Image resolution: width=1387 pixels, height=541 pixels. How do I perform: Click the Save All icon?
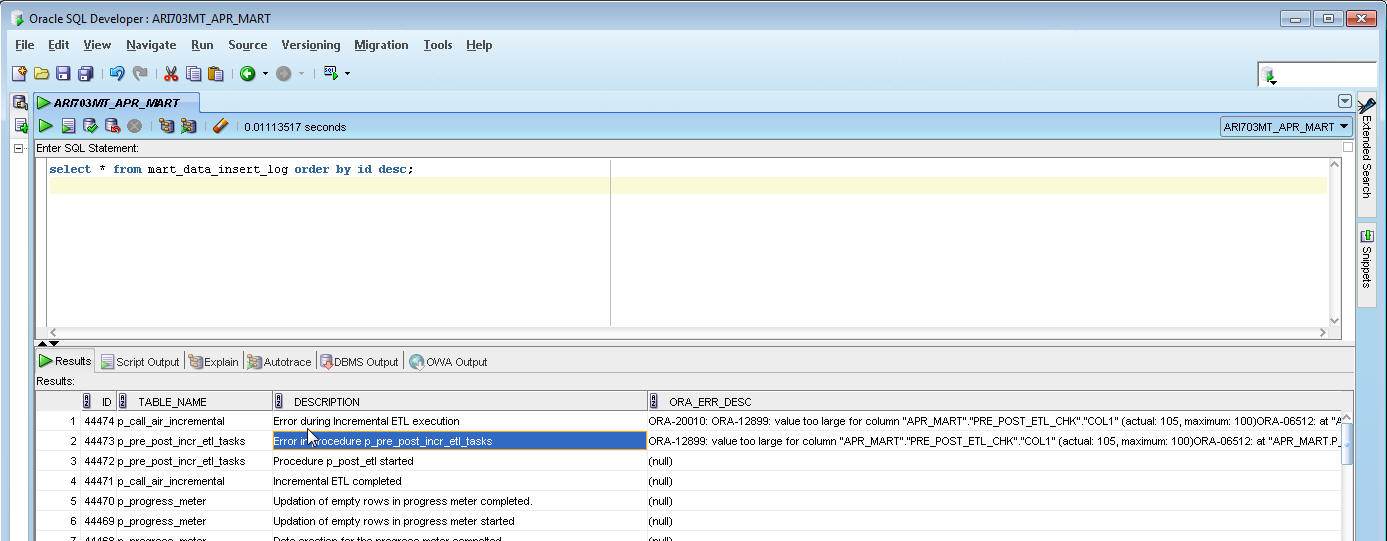click(x=85, y=73)
